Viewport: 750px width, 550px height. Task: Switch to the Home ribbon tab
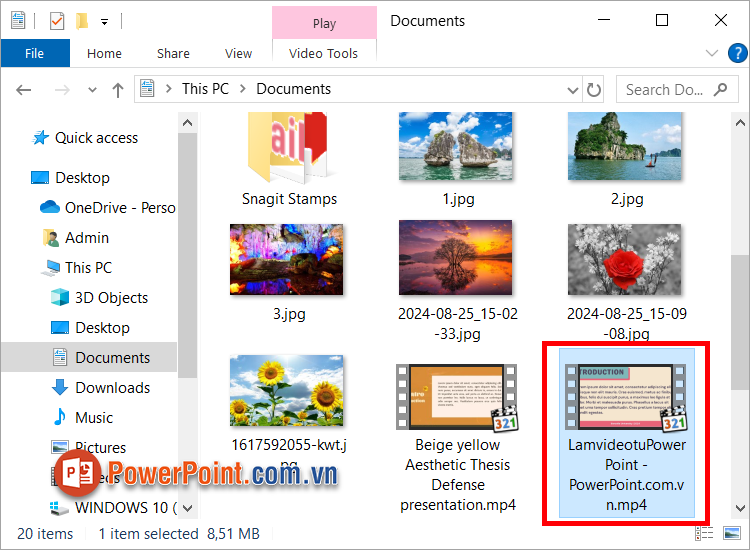(104, 53)
